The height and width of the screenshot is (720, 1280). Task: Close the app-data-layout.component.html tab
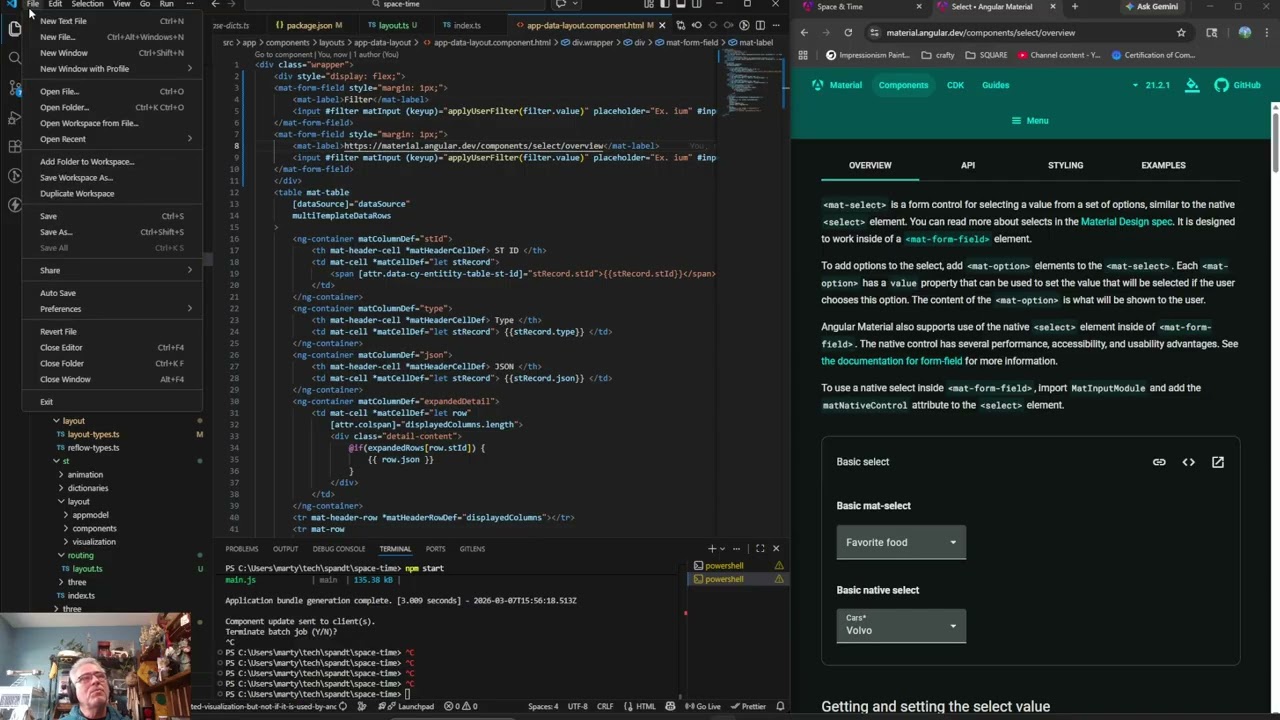coord(662,25)
